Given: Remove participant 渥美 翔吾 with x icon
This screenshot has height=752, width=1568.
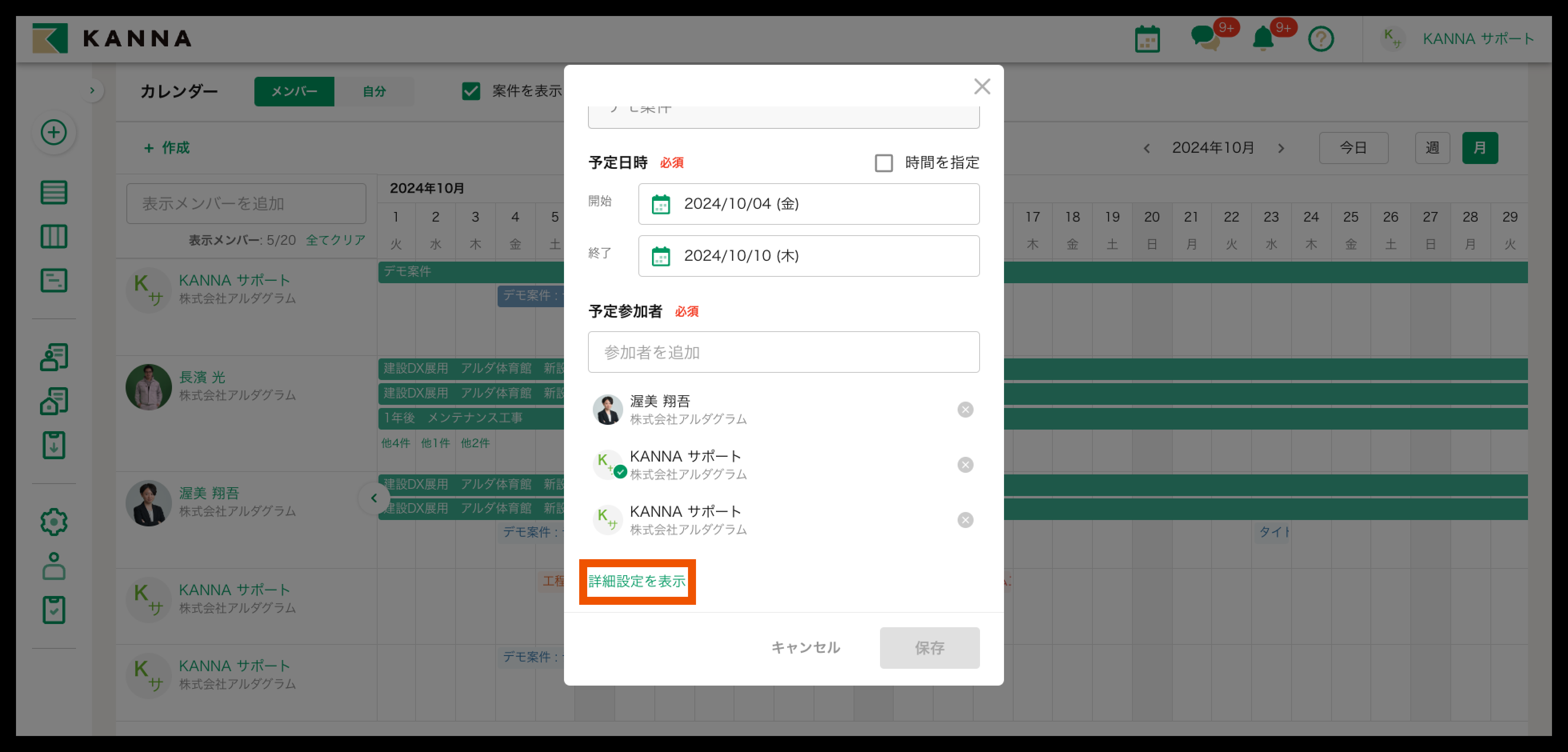Looking at the screenshot, I should pyautogui.click(x=965, y=410).
